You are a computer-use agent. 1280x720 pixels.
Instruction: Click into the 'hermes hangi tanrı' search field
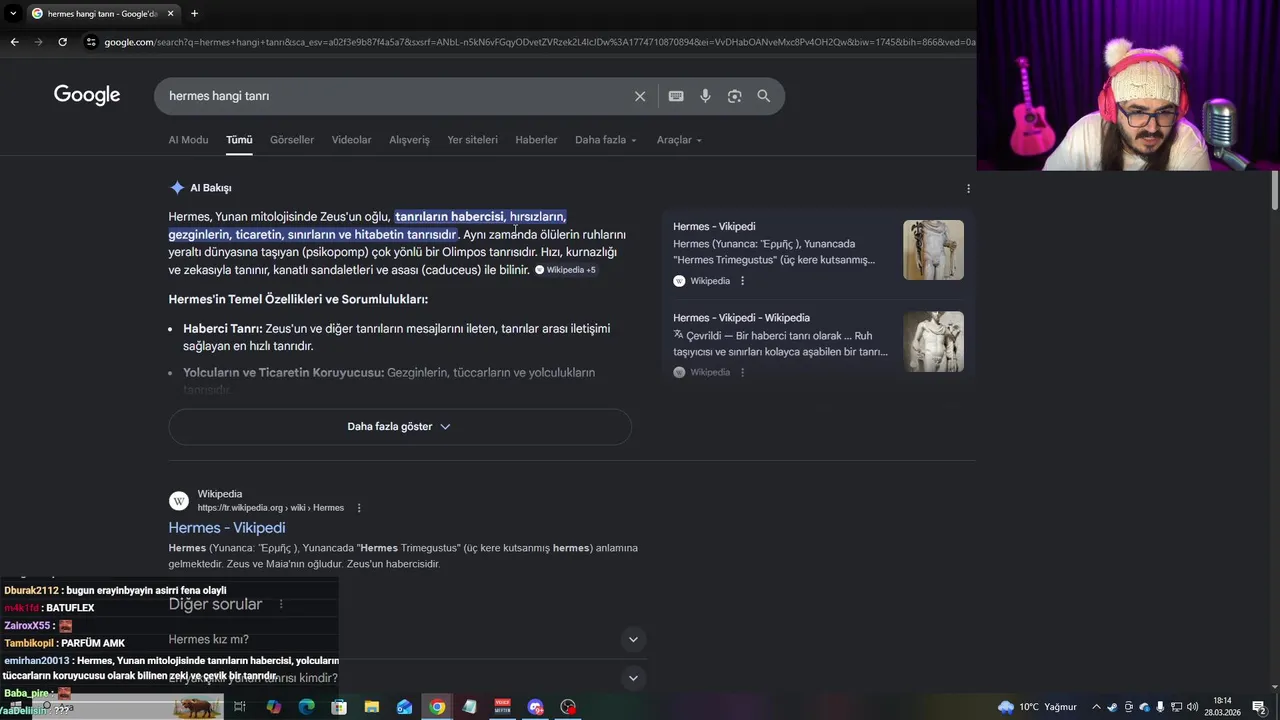(x=395, y=96)
